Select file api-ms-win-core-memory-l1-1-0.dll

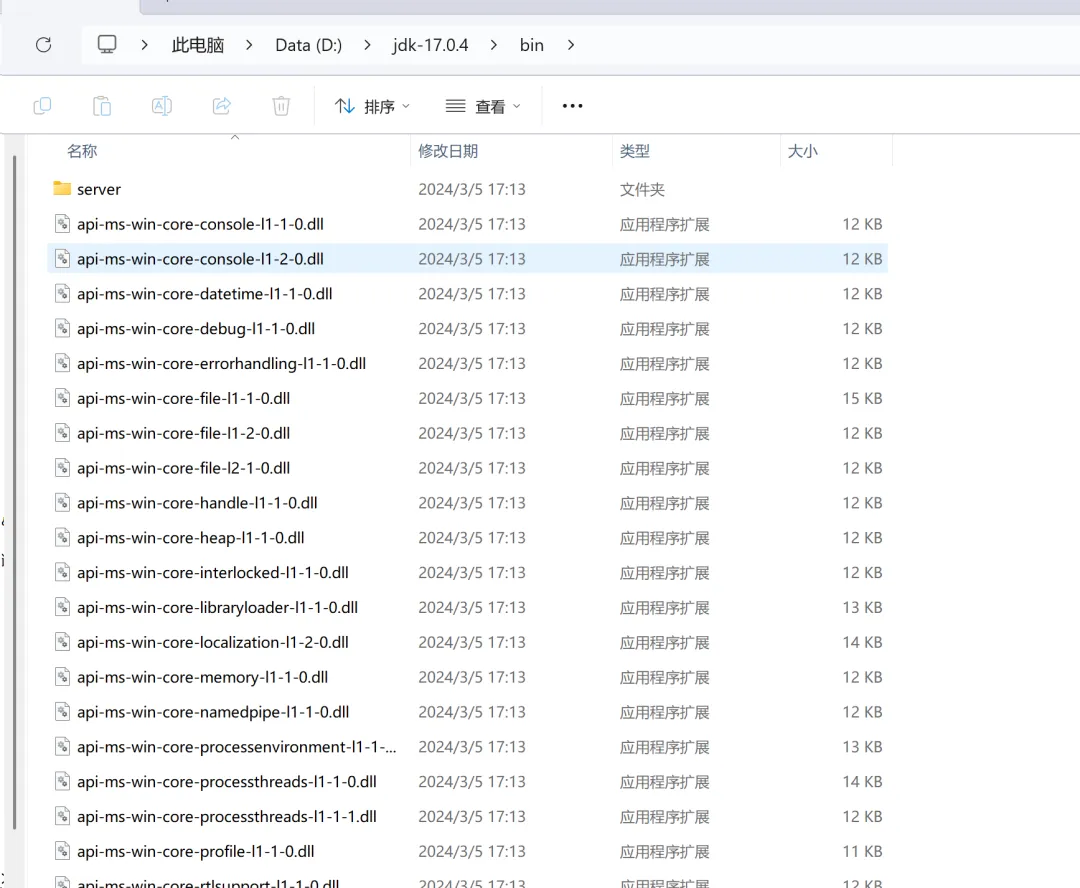(x=202, y=677)
